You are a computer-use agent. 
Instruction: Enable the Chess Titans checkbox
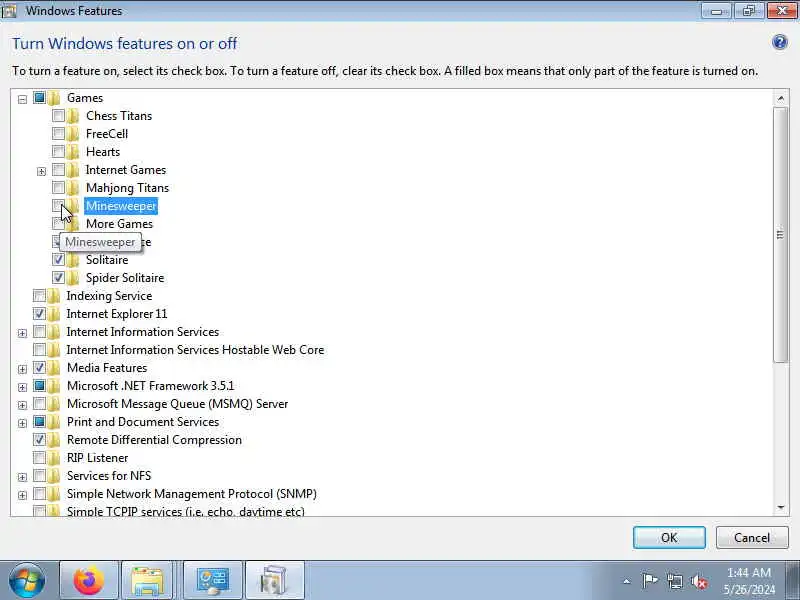point(58,115)
